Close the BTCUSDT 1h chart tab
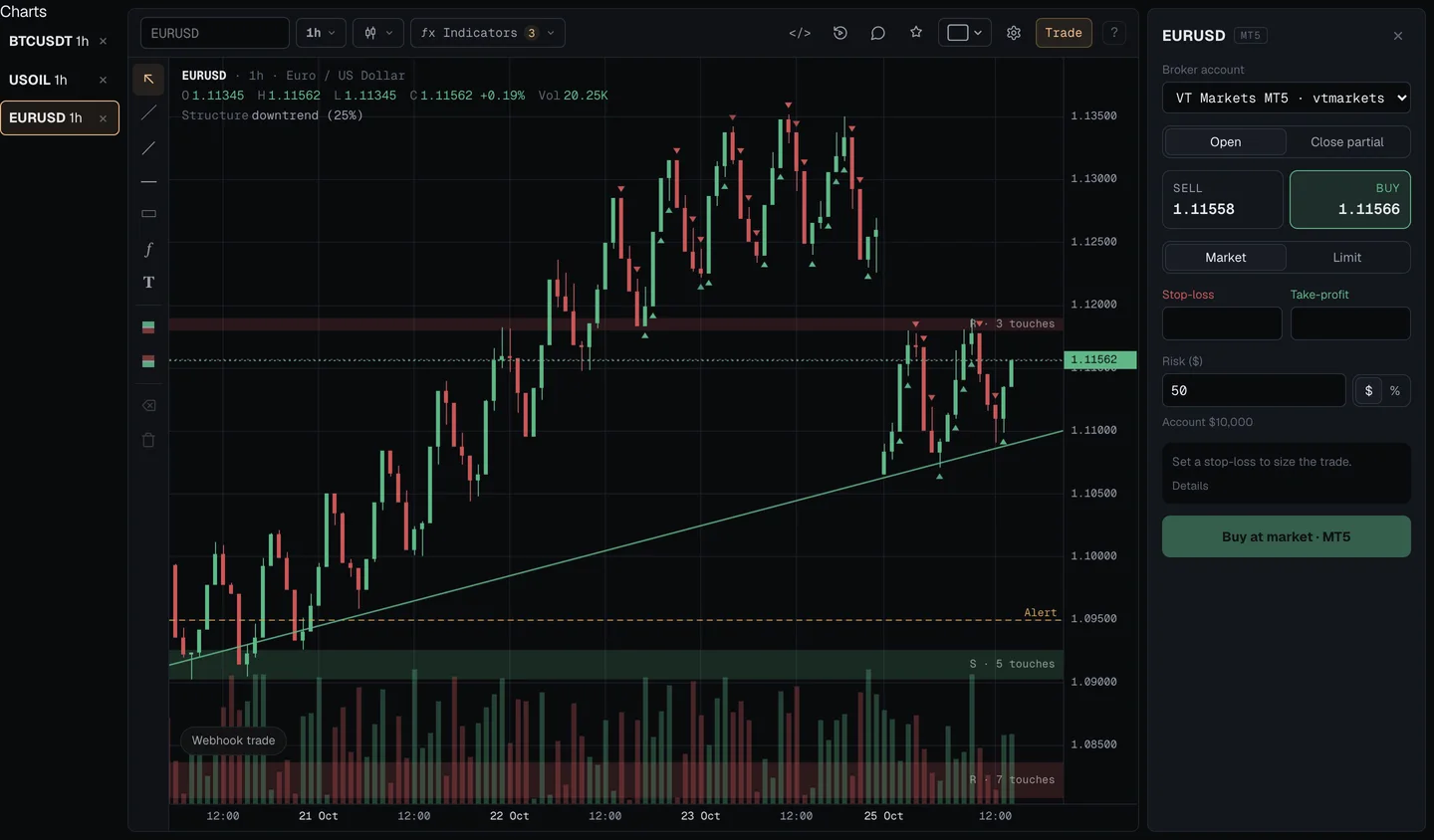Image resolution: width=1434 pixels, height=840 pixels. coord(103,41)
